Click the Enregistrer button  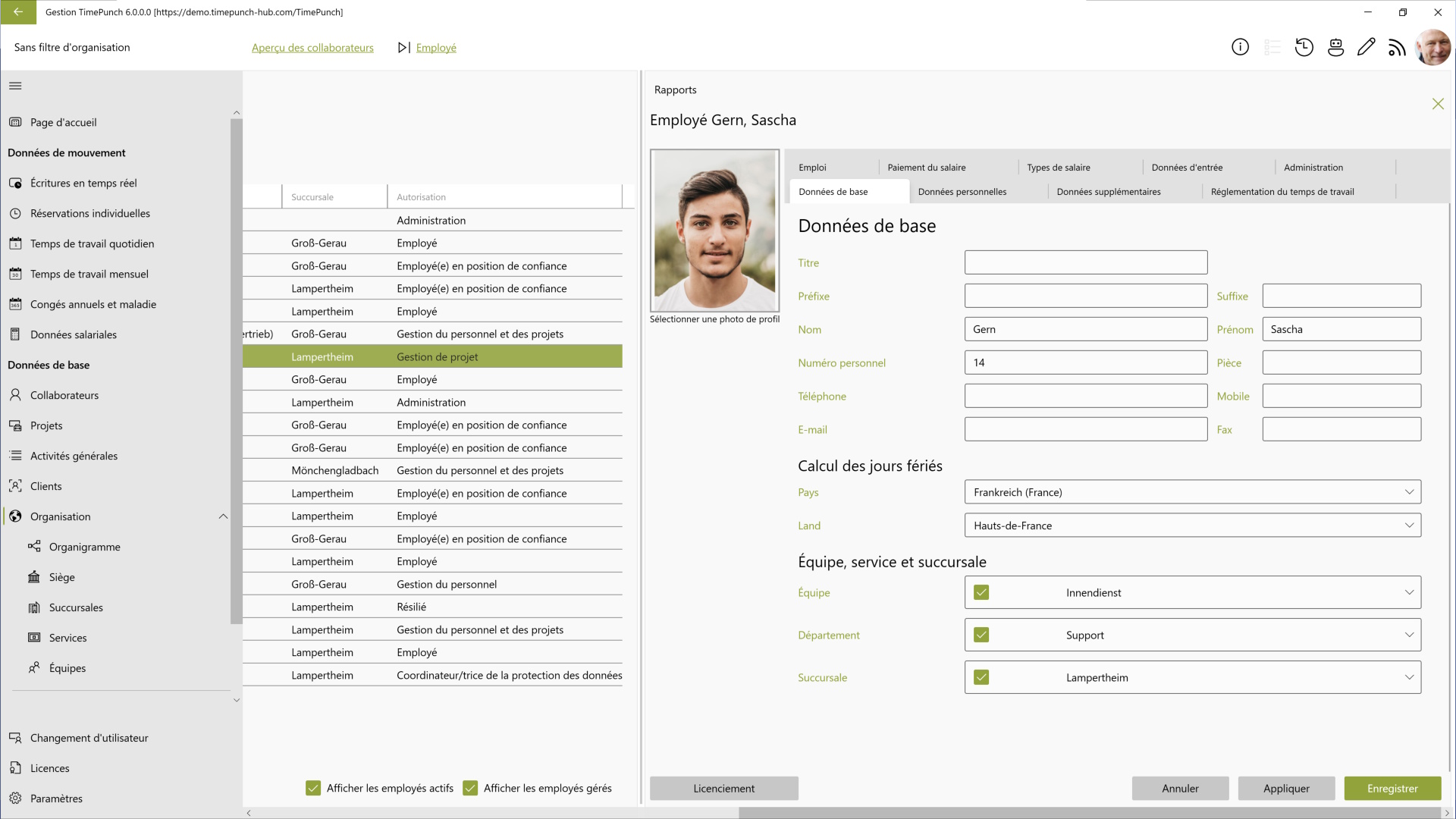click(x=1392, y=789)
